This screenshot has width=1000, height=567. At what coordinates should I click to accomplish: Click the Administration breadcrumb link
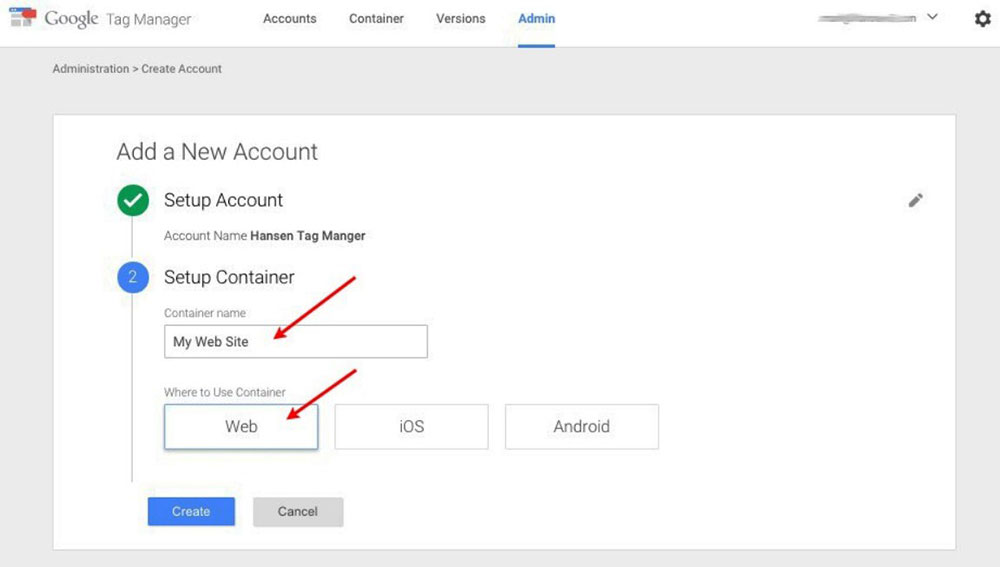click(x=91, y=69)
